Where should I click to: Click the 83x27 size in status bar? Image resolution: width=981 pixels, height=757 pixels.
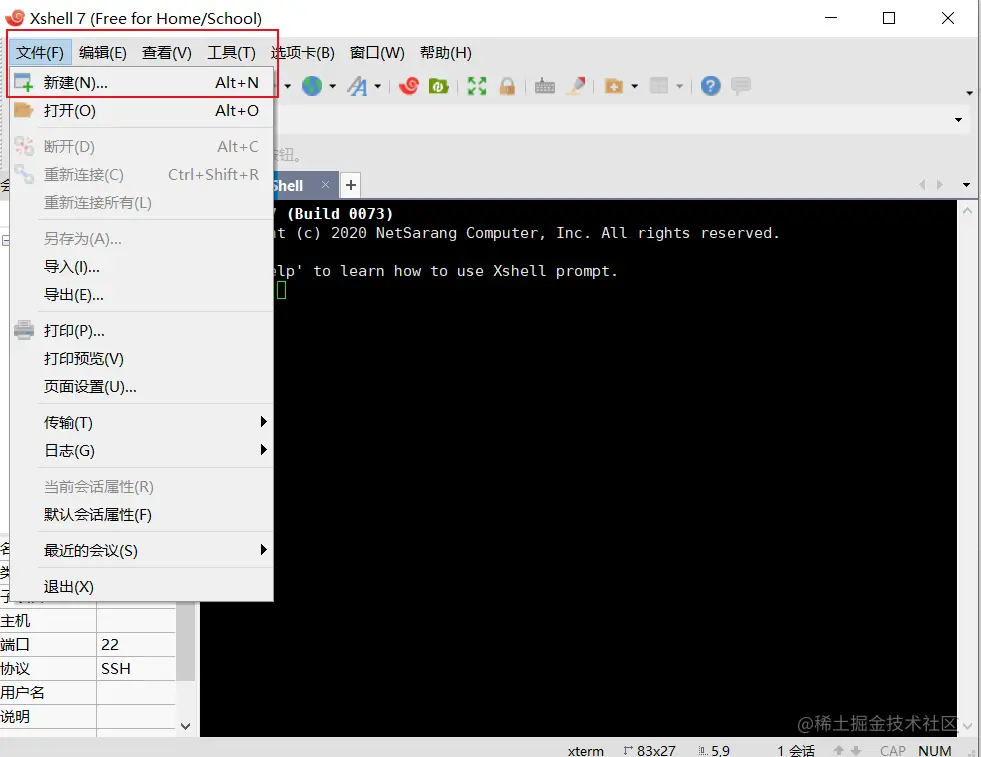(649, 750)
